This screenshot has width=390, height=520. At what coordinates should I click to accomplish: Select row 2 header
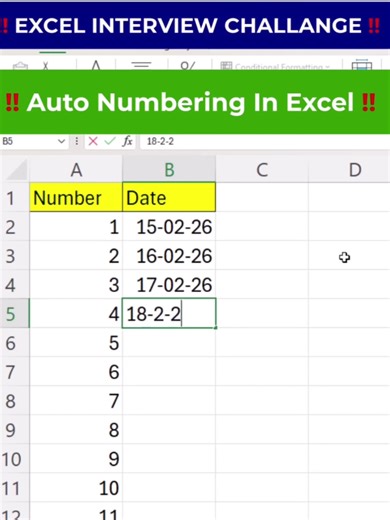(x=15, y=226)
